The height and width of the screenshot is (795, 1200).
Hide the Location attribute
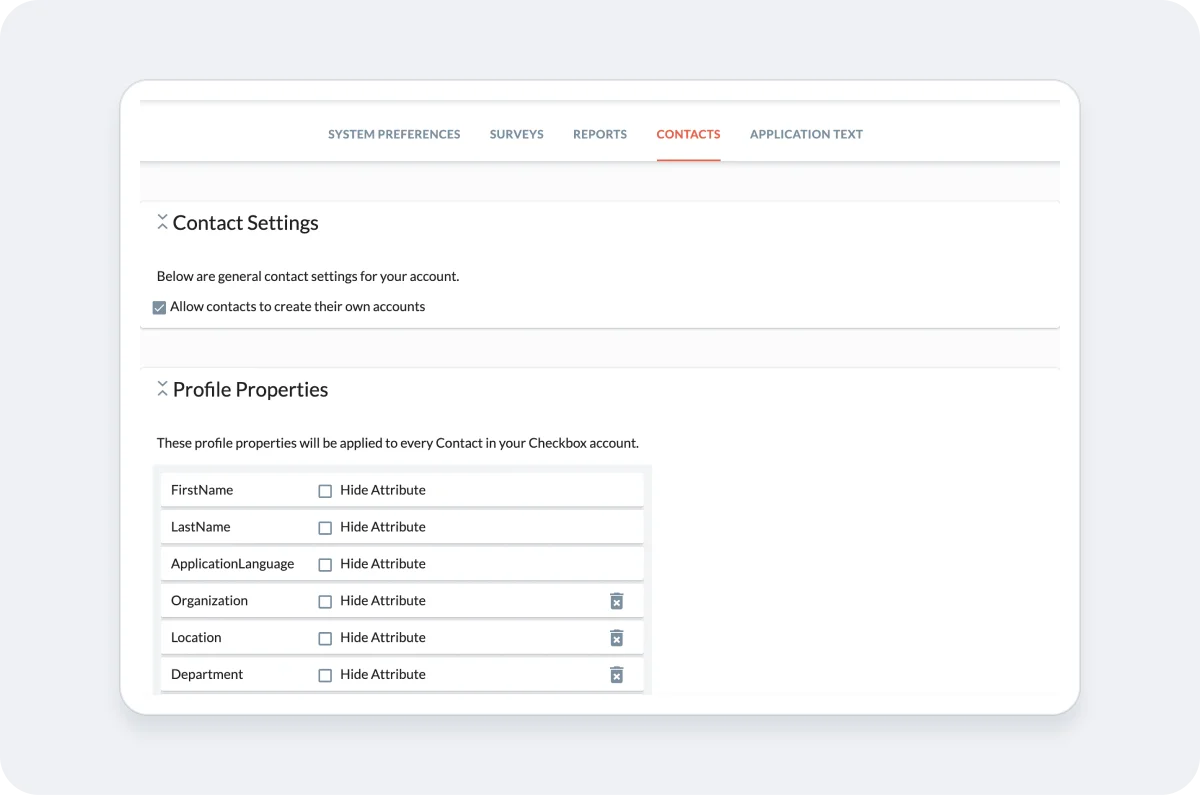pyautogui.click(x=325, y=638)
